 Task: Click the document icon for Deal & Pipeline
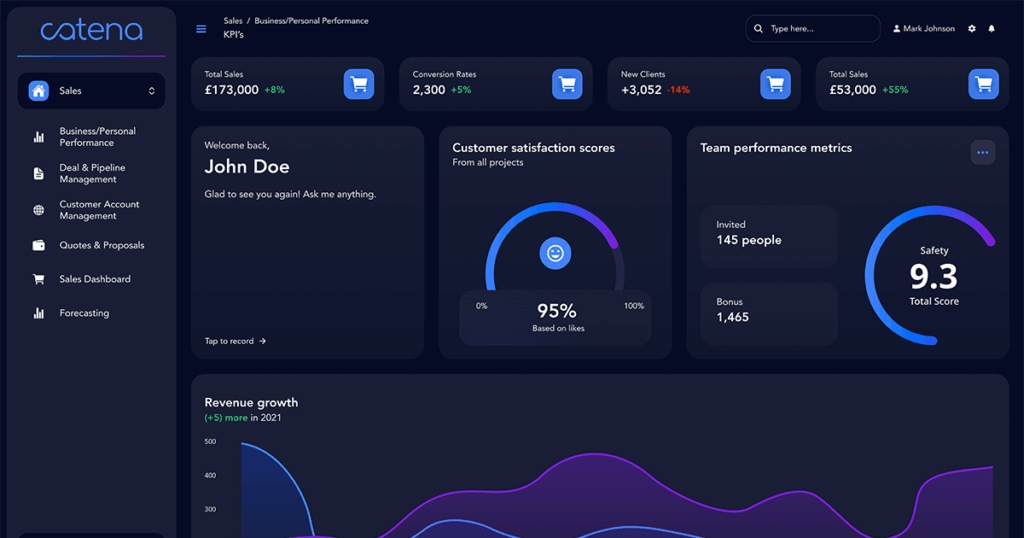pos(39,174)
